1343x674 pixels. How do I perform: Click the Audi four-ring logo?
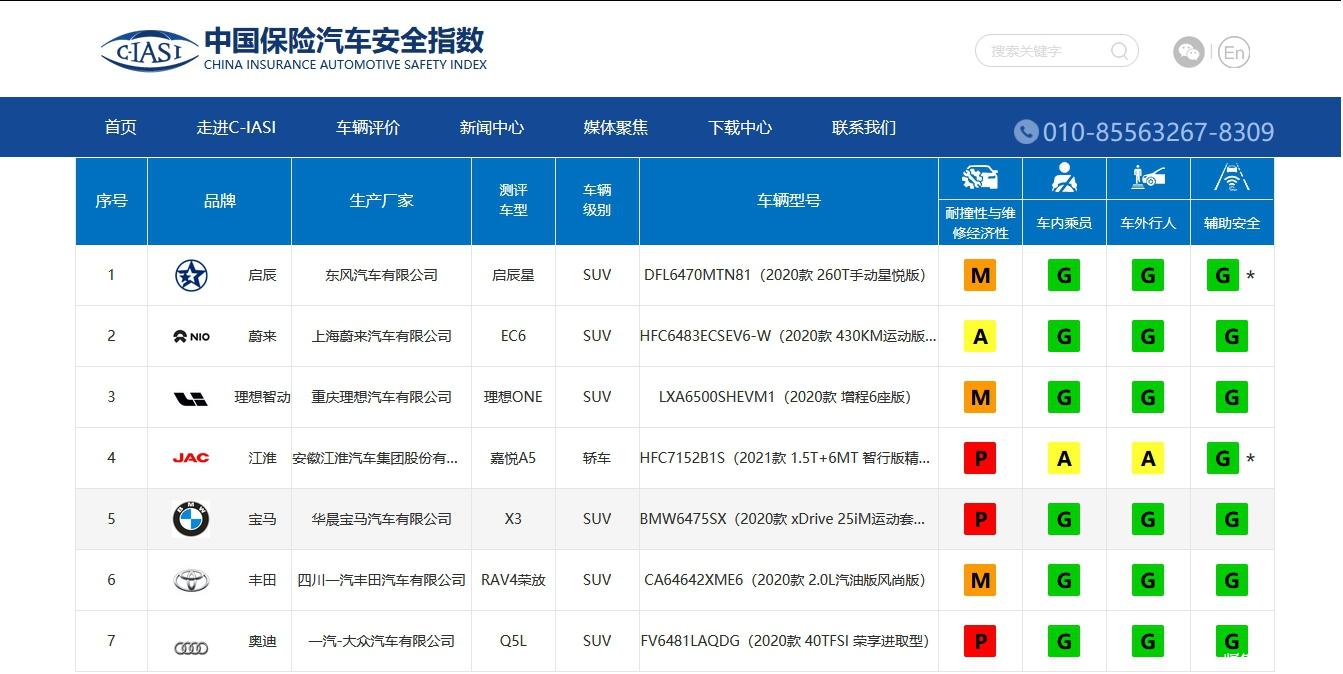click(191, 648)
